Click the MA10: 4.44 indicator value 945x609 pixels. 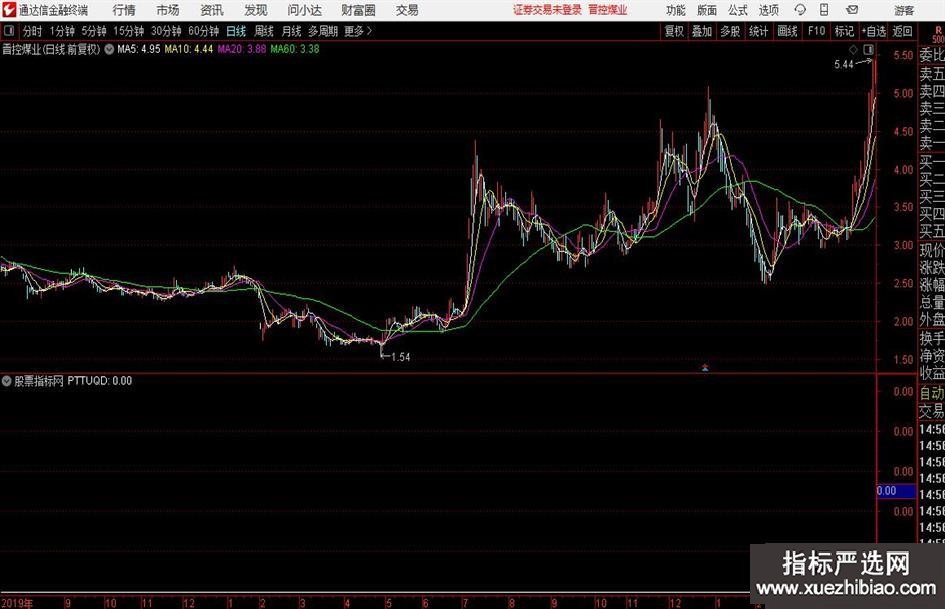tap(189, 49)
